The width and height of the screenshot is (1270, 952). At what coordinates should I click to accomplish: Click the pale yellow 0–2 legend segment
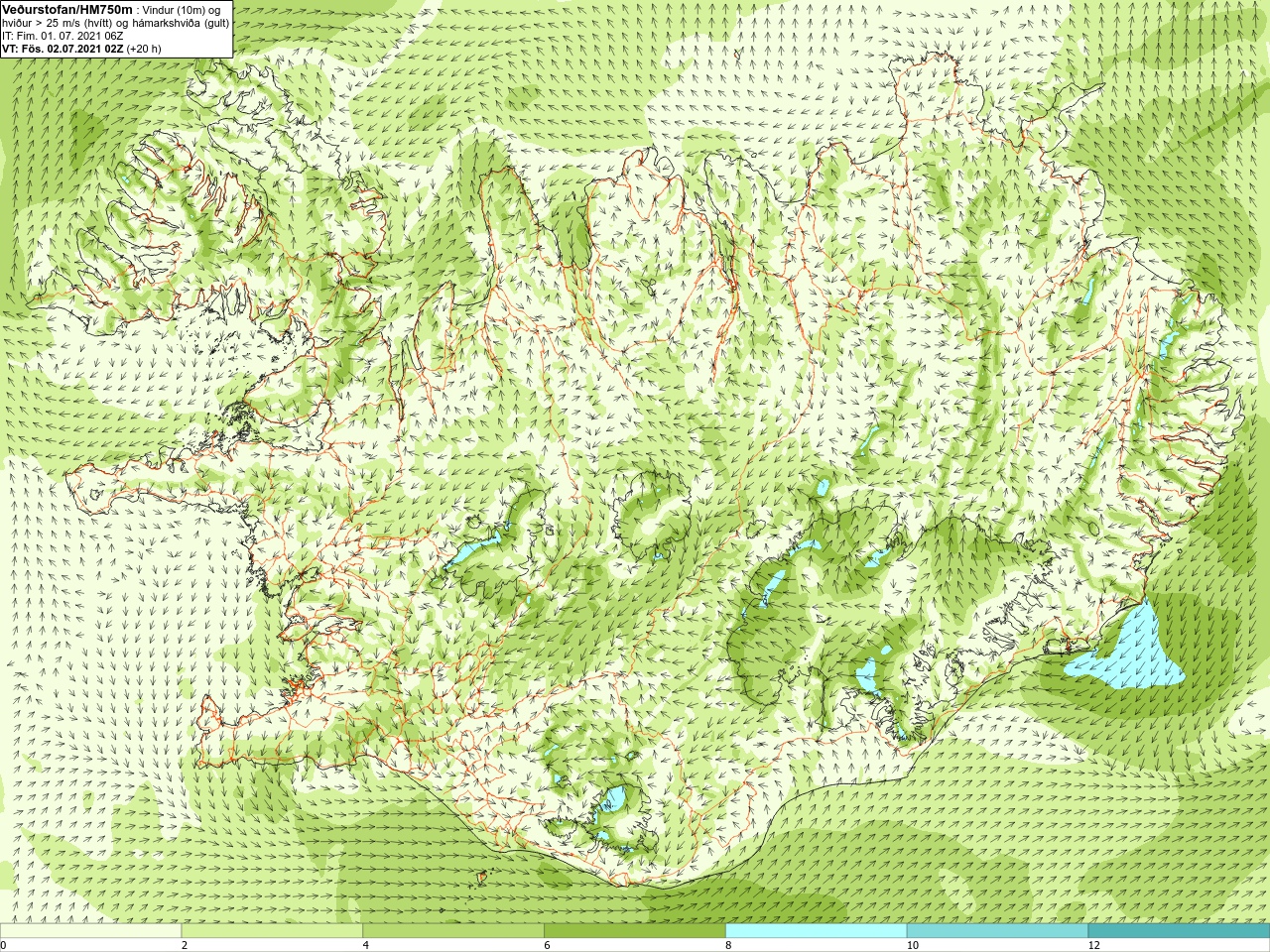(90, 931)
